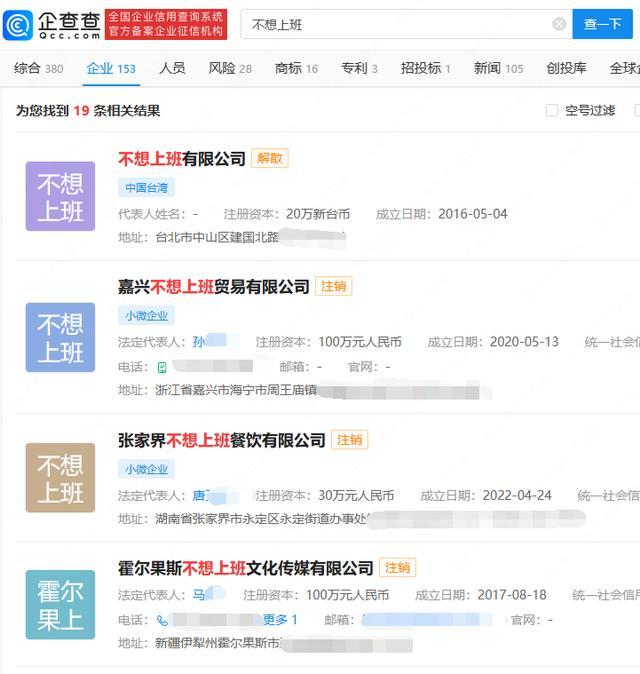Click the 注销 tag on 霍尔果斯 company
The height and width of the screenshot is (674, 640).
point(397,567)
